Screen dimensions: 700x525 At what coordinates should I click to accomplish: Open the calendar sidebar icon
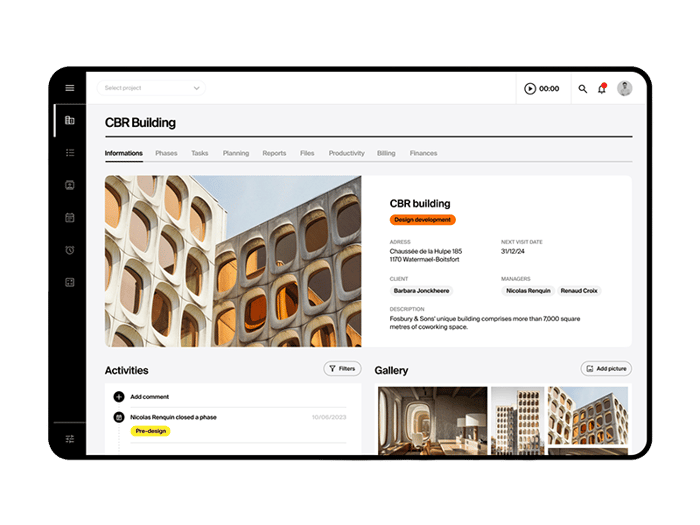70,217
